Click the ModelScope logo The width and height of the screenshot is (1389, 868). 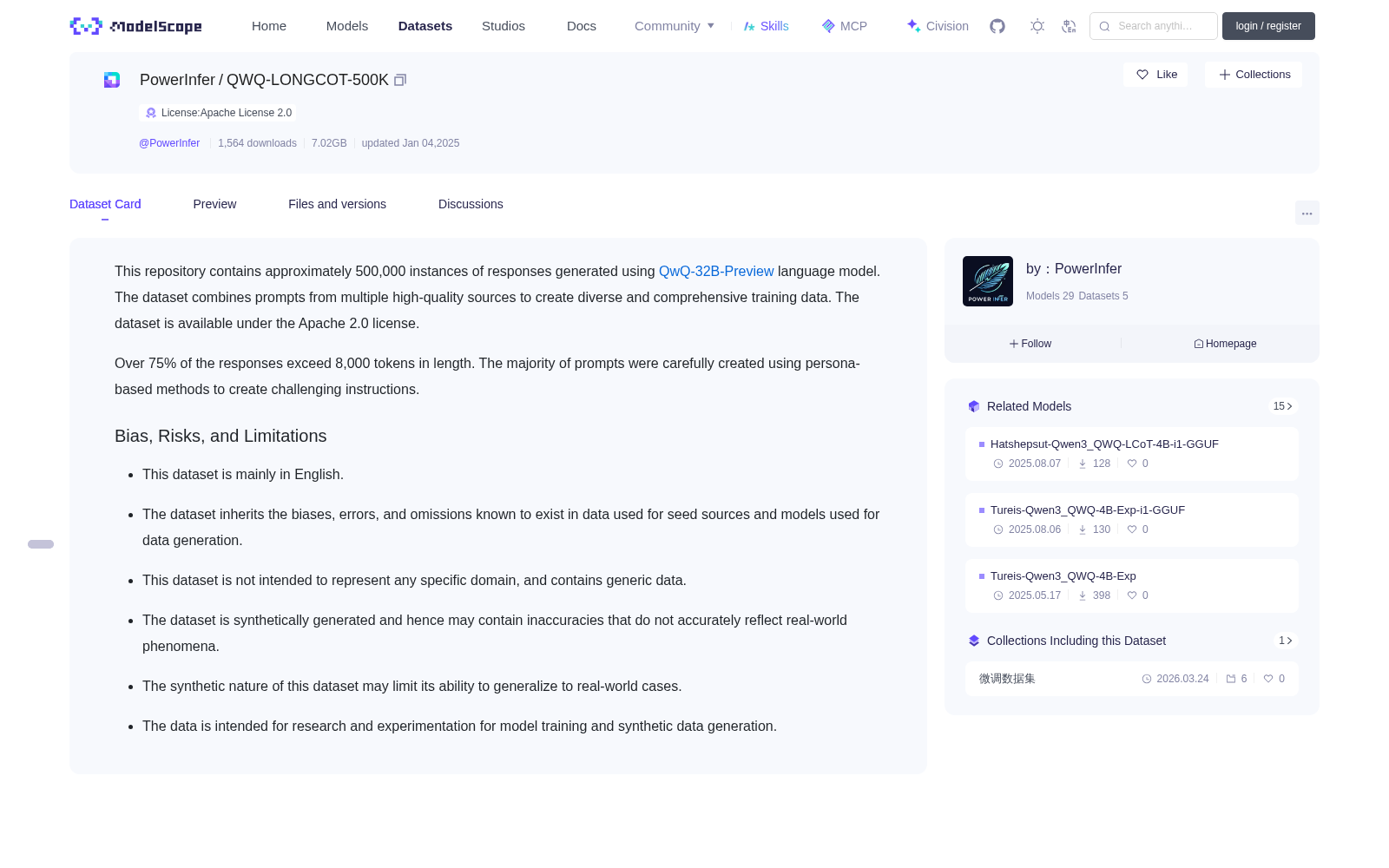(135, 26)
